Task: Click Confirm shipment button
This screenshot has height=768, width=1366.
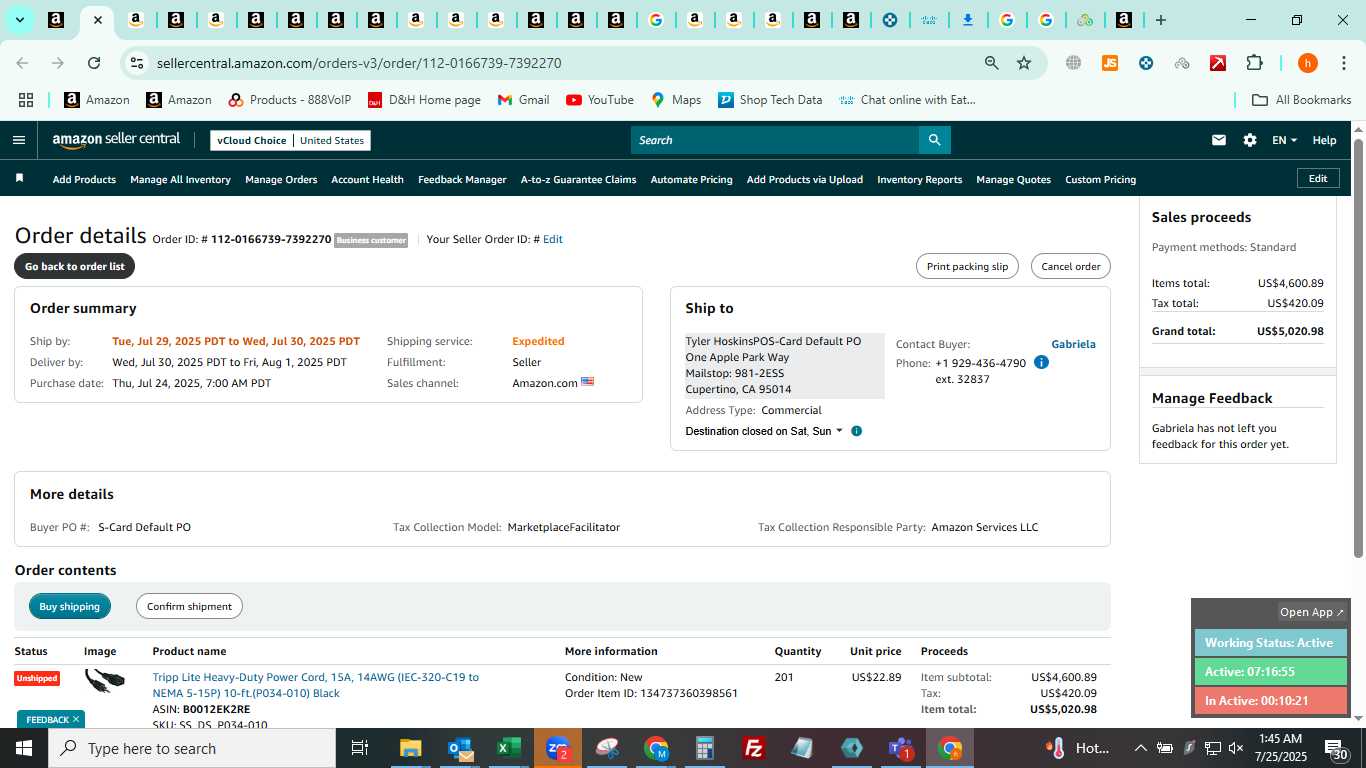Action: (189, 606)
